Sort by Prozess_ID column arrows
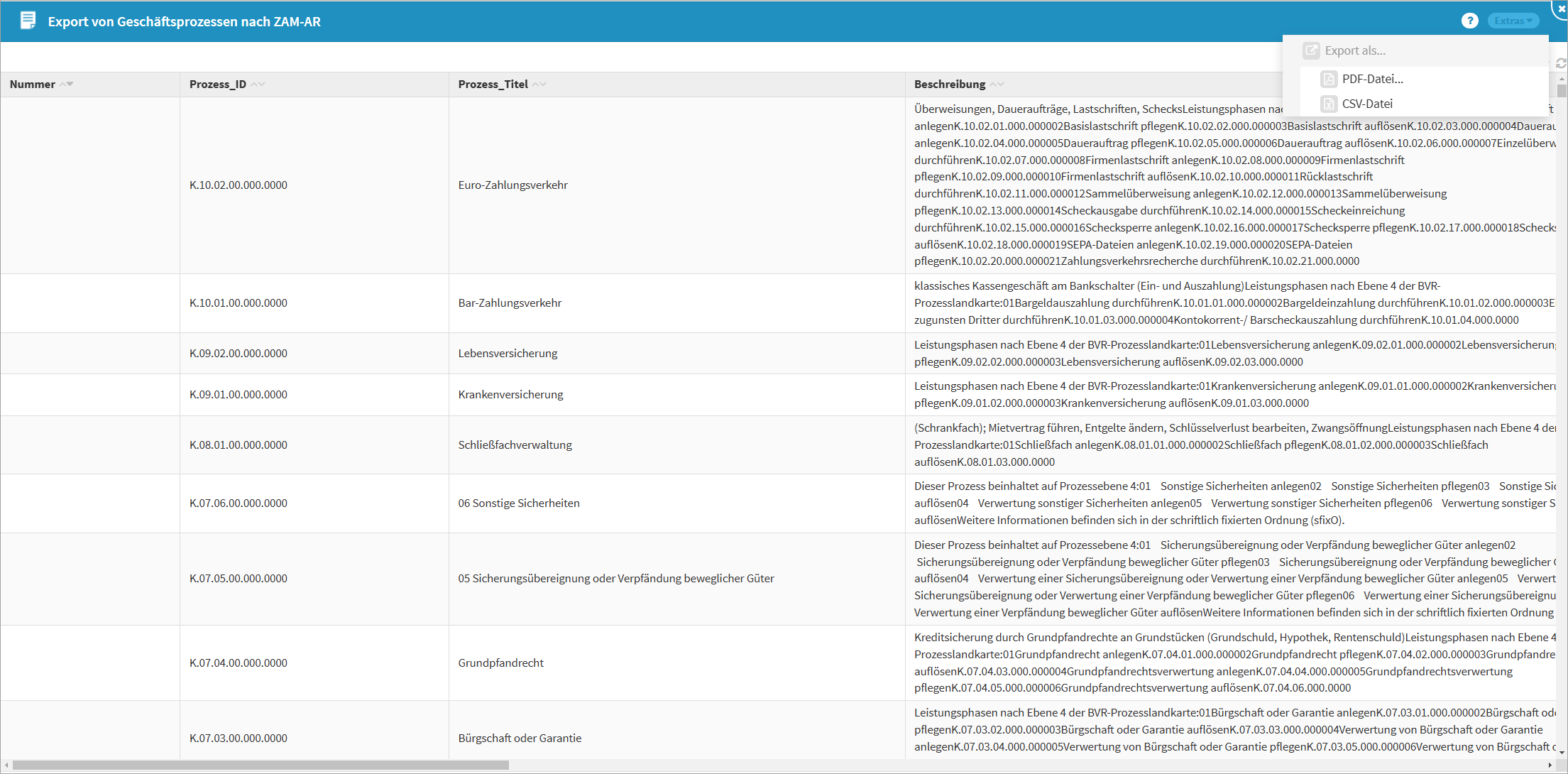1568x774 pixels. pyautogui.click(x=258, y=85)
